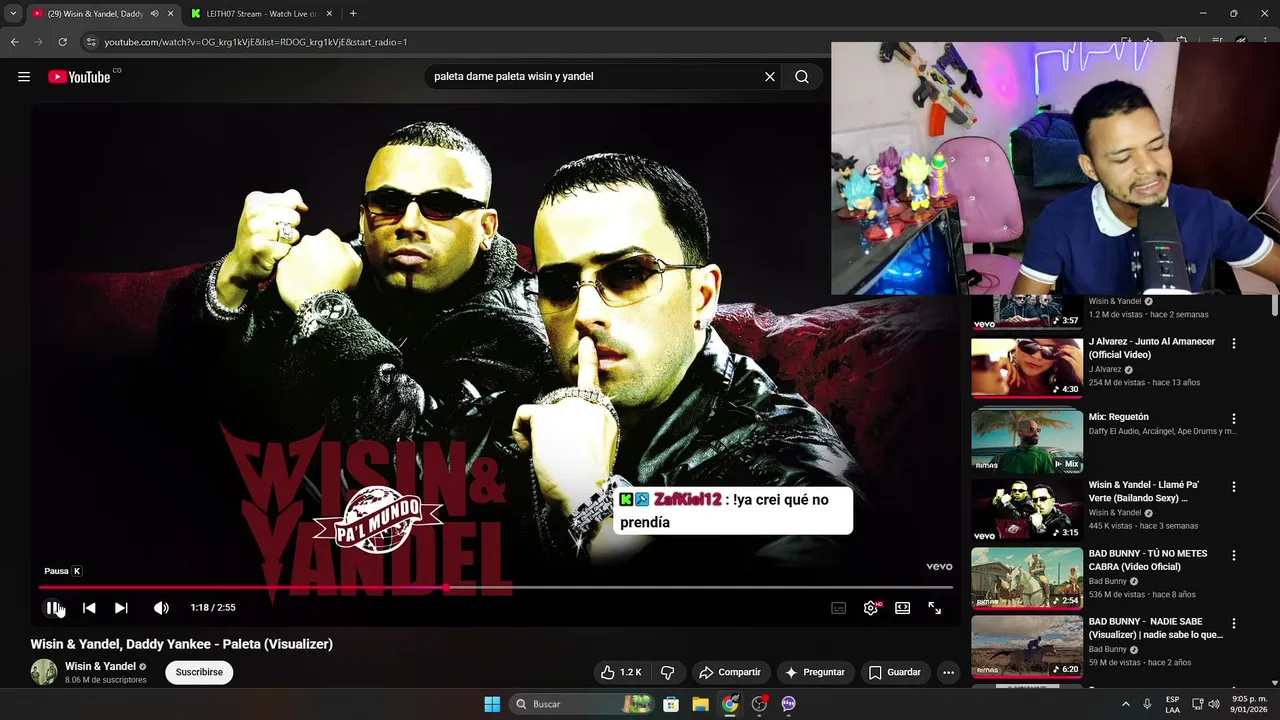The height and width of the screenshot is (720, 1280).
Task: Open options for Llamé Pa' Verte video
Action: (1234, 487)
